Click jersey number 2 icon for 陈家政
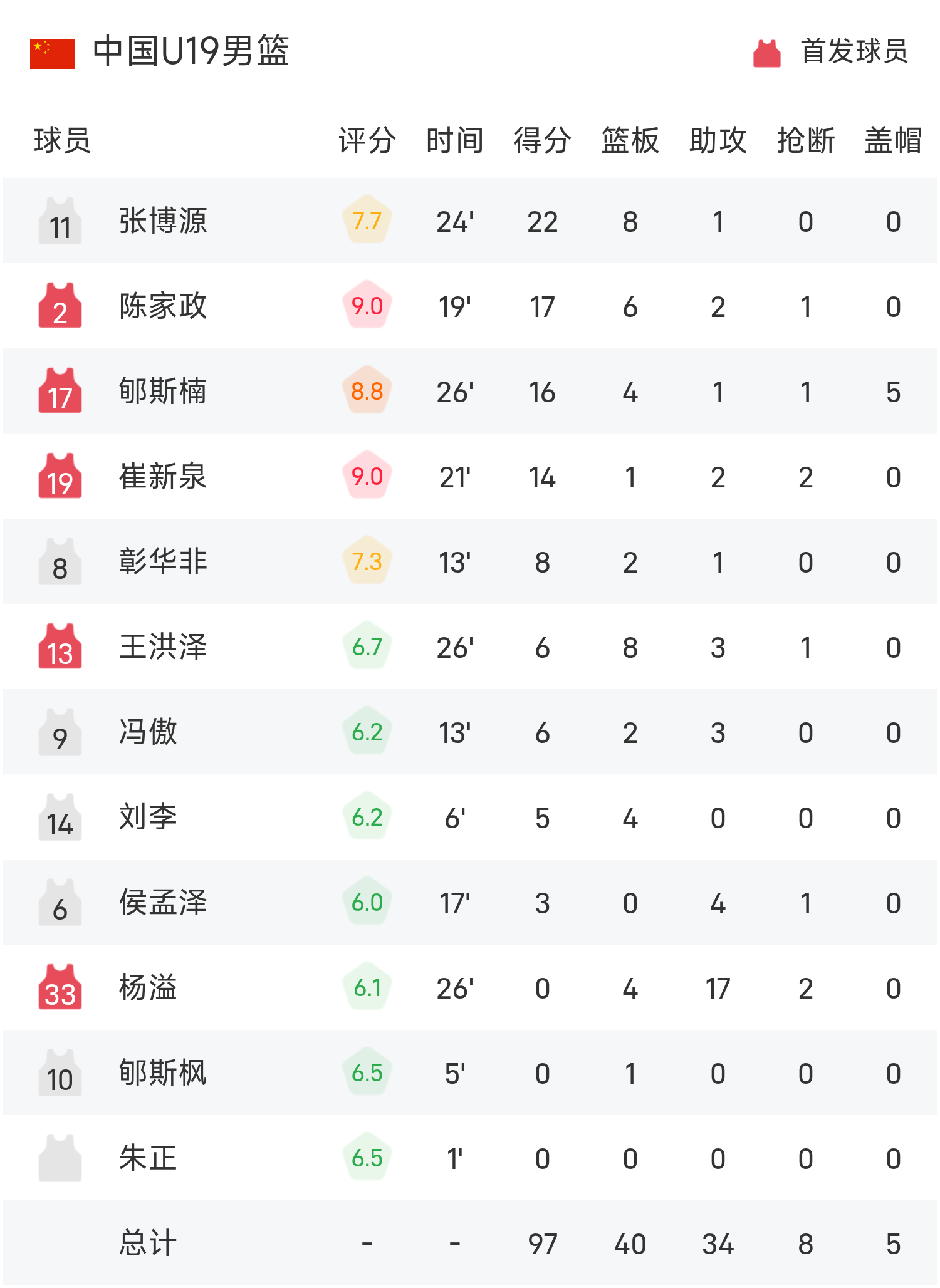940x1288 pixels. coord(60,306)
